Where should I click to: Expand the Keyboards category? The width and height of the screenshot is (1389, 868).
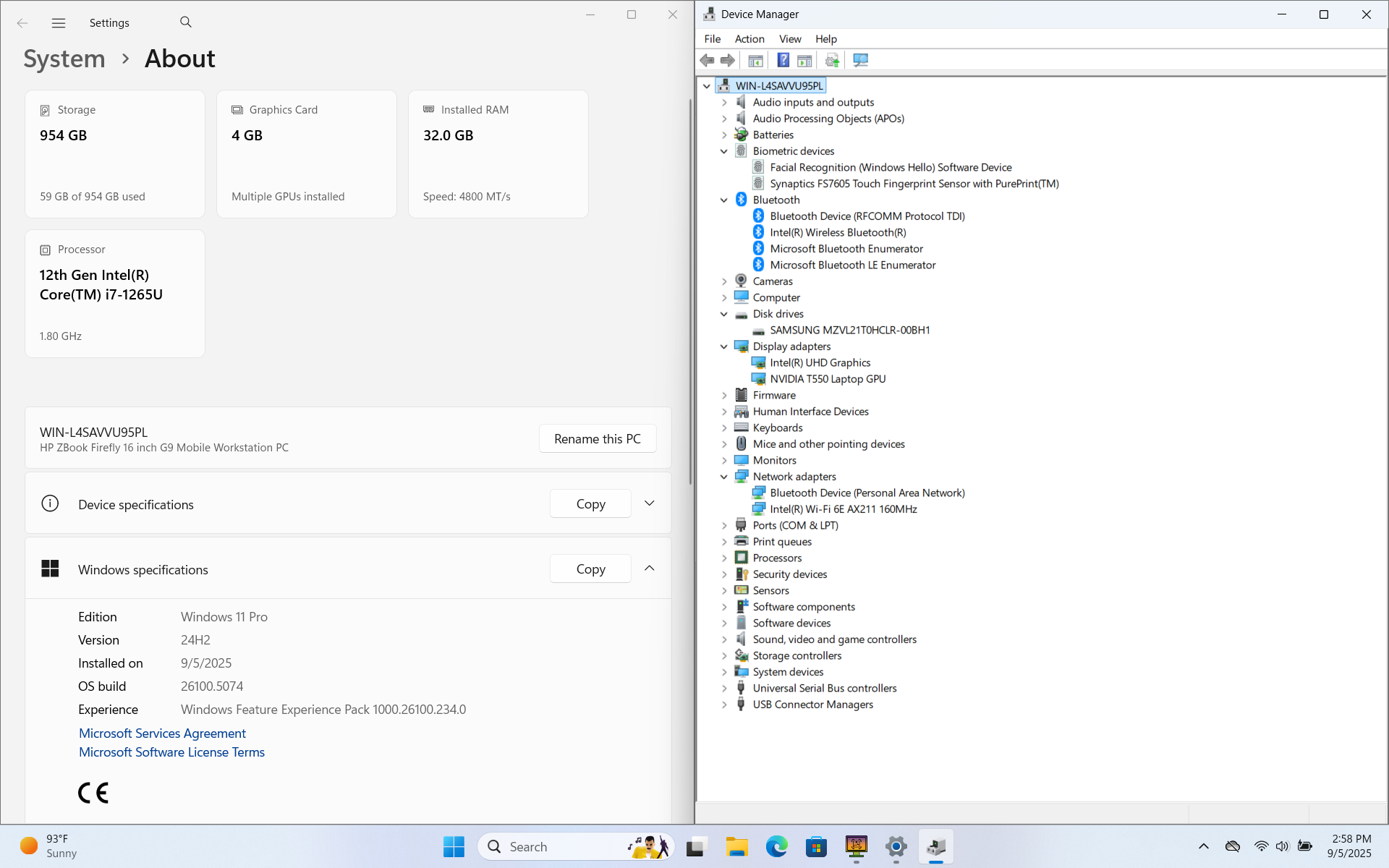723,427
